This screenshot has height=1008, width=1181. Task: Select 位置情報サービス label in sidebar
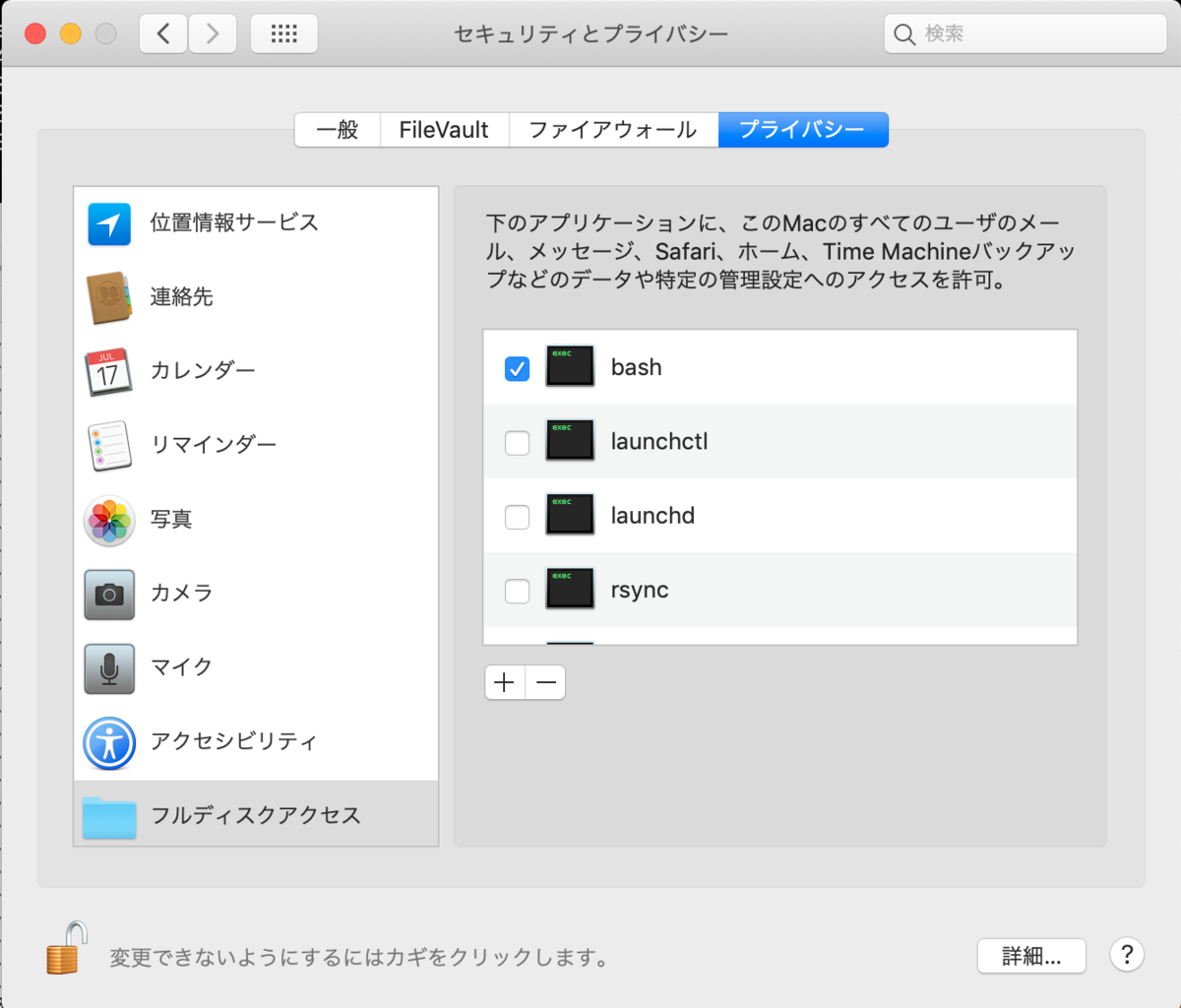(x=234, y=222)
